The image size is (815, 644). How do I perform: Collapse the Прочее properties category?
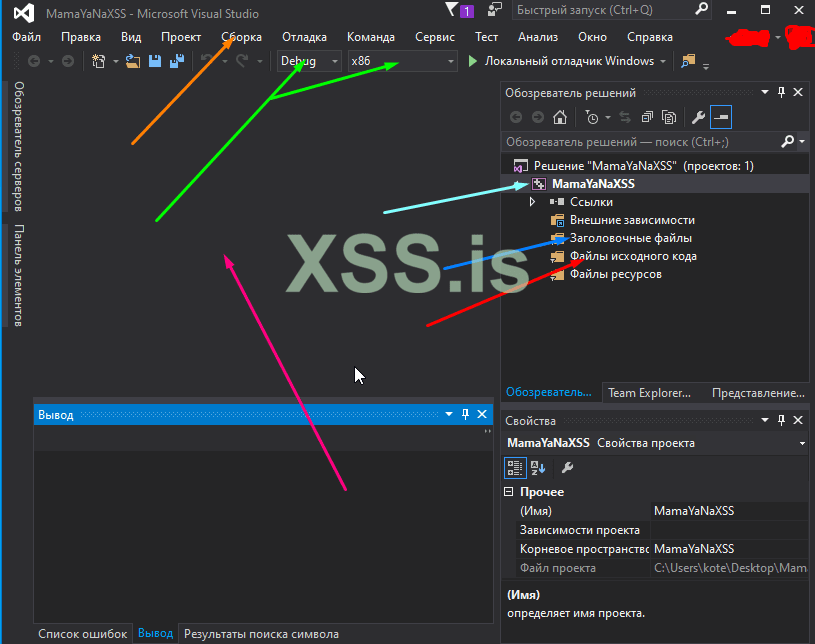pos(509,492)
